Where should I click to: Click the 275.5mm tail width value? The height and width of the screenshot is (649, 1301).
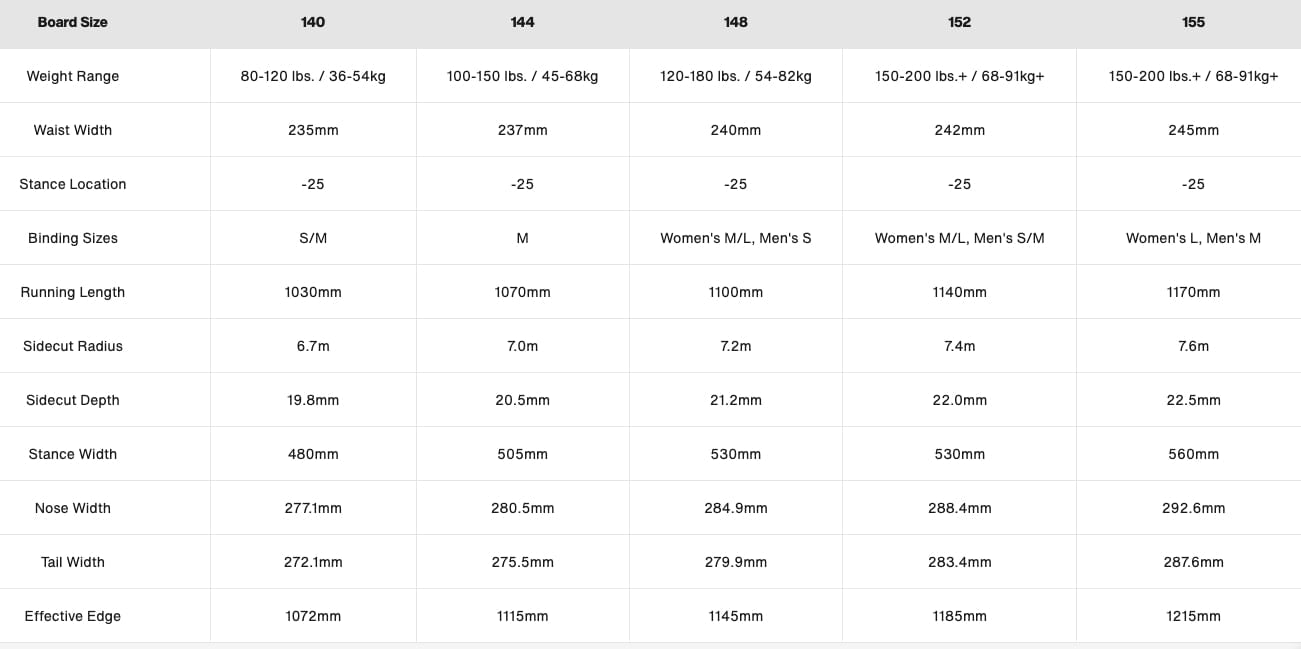(x=522, y=562)
